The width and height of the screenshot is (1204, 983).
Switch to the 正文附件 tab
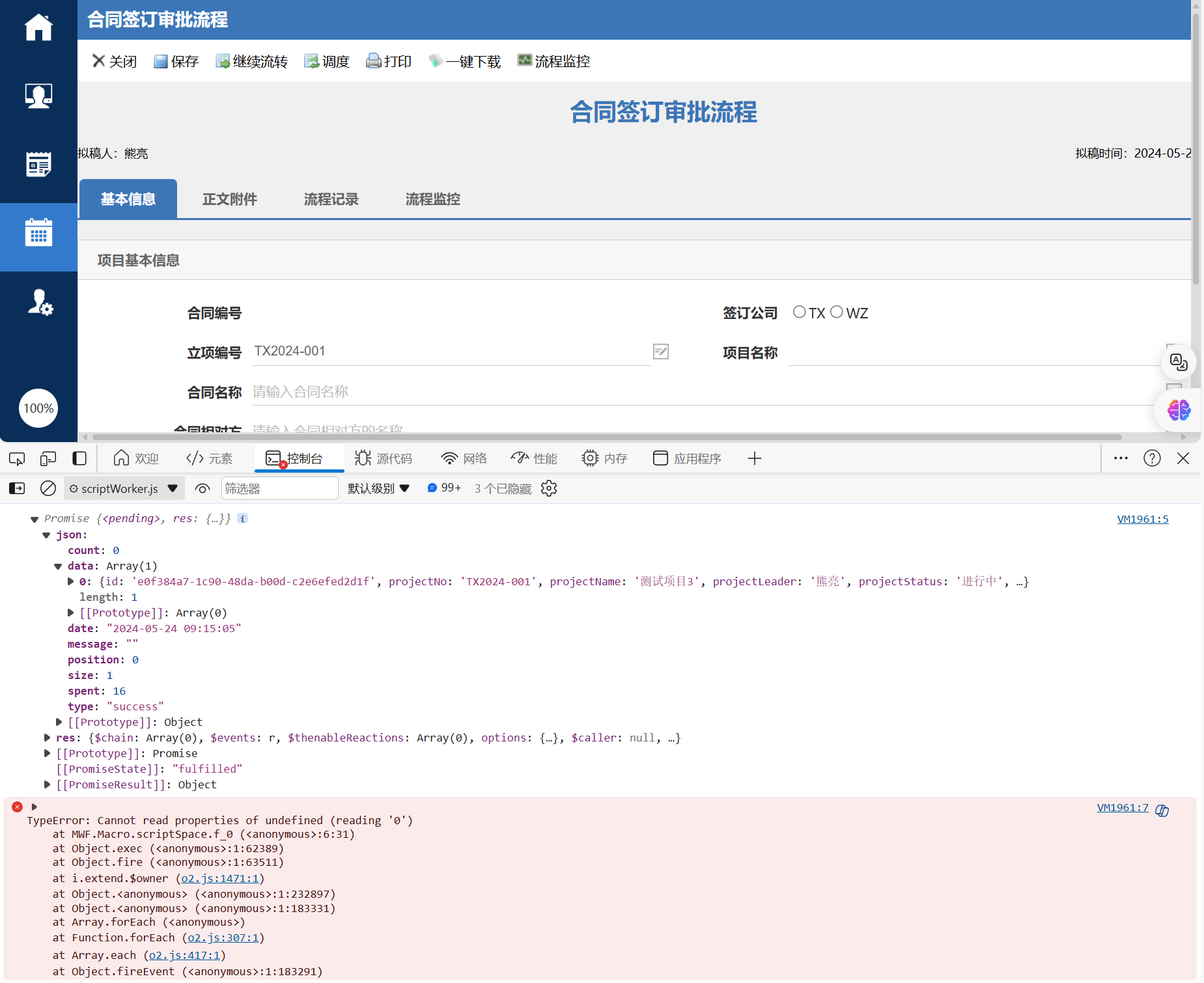click(x=230, y=199)
